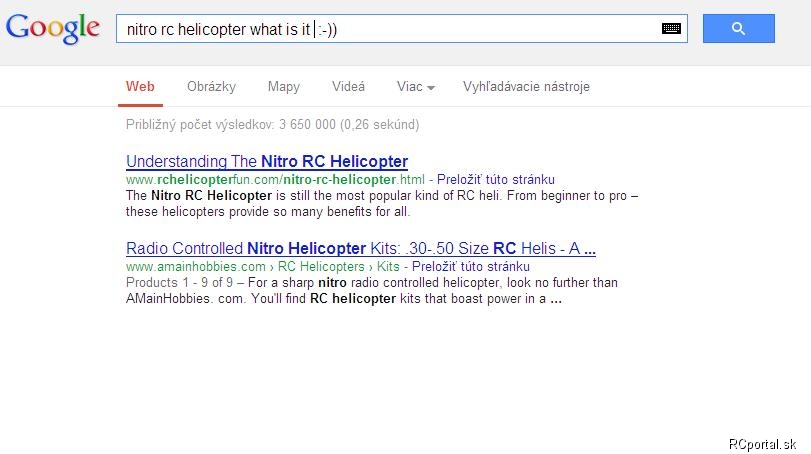Select the Web tab

pyautogui.click(x=140, y=87)
